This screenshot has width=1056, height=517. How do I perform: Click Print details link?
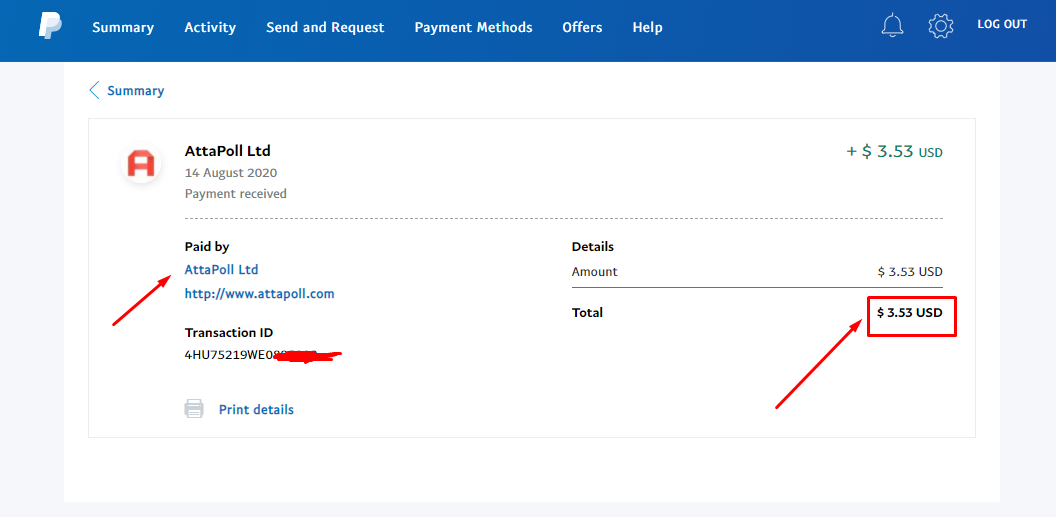(x=256, y=409)
